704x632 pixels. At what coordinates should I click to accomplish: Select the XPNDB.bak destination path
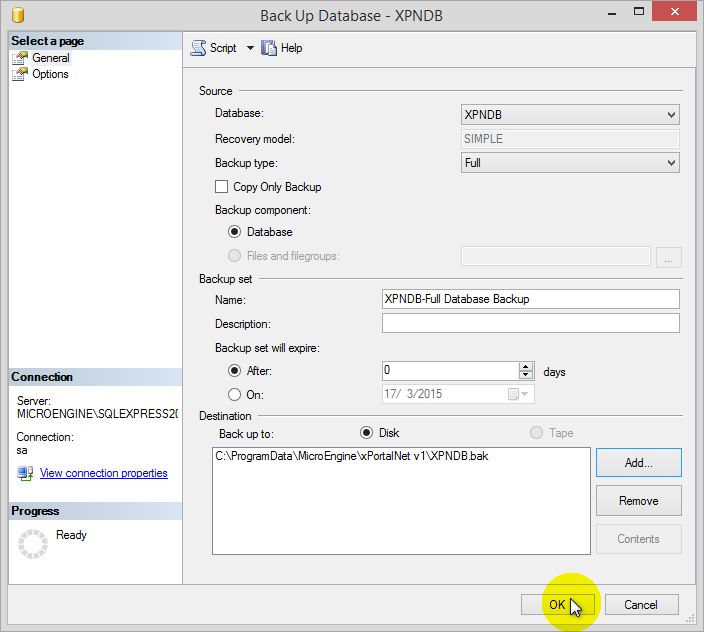point(351,457)
